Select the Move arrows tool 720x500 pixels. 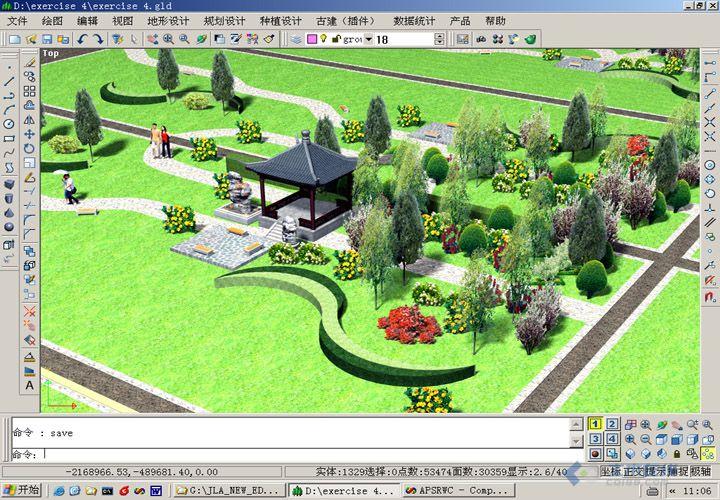point(29,134)
